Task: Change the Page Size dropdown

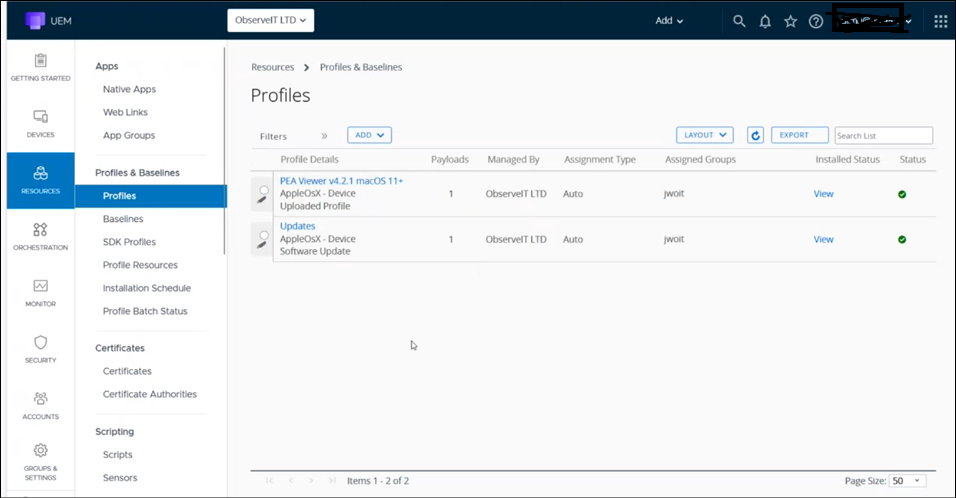Action: 908,481
